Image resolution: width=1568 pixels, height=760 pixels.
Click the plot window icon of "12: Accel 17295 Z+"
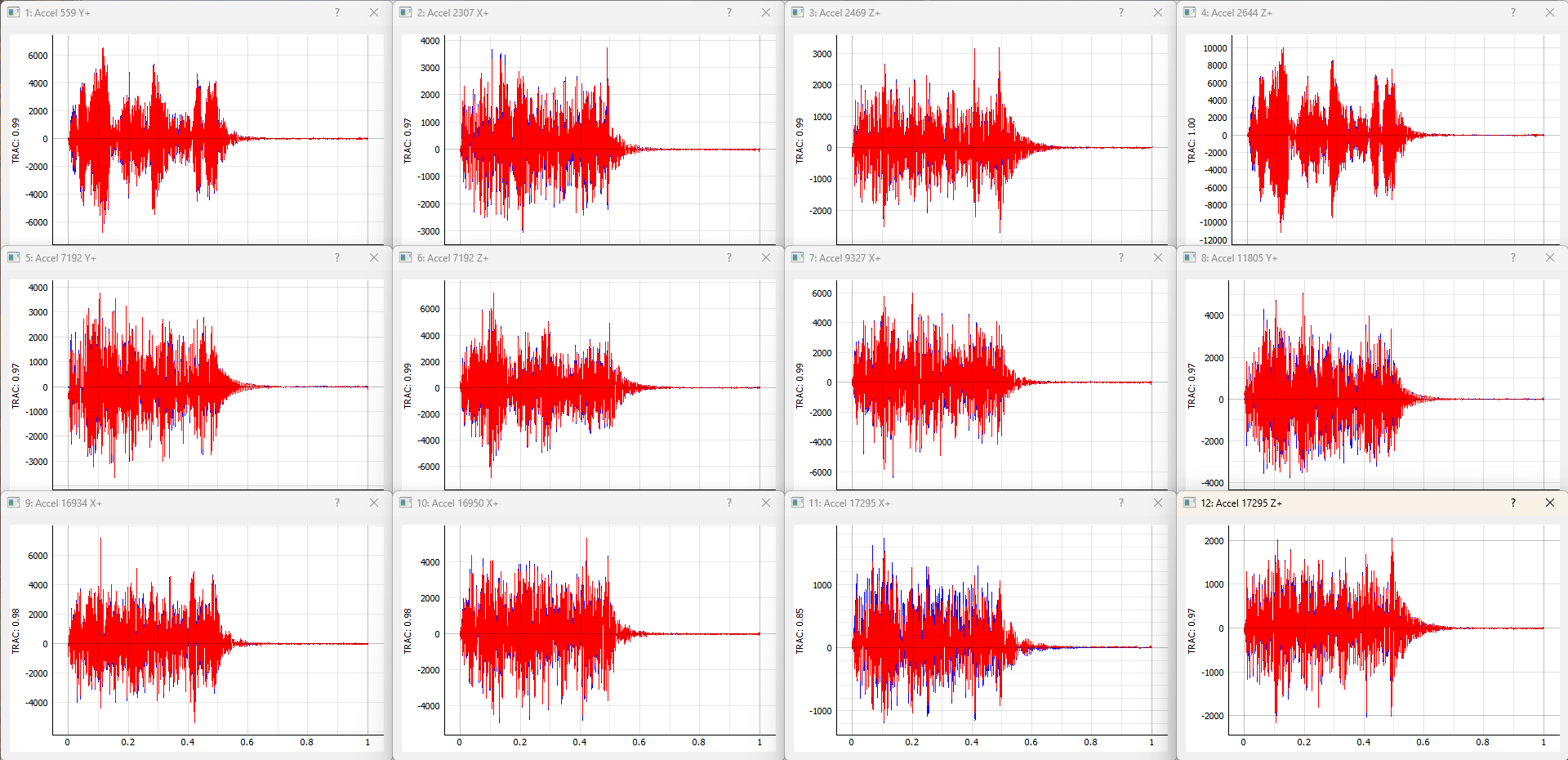[1190, 503]
